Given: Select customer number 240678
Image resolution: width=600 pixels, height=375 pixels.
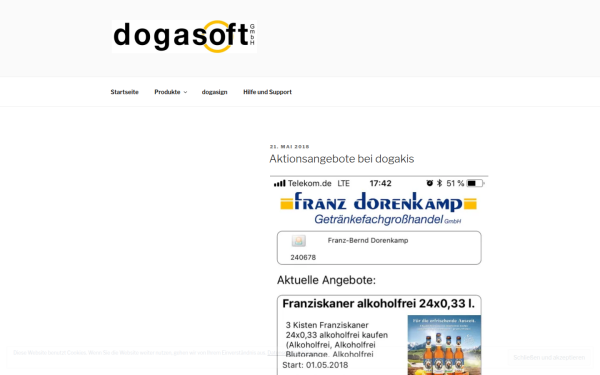Looking at the screenshot, I should [303, 258].
